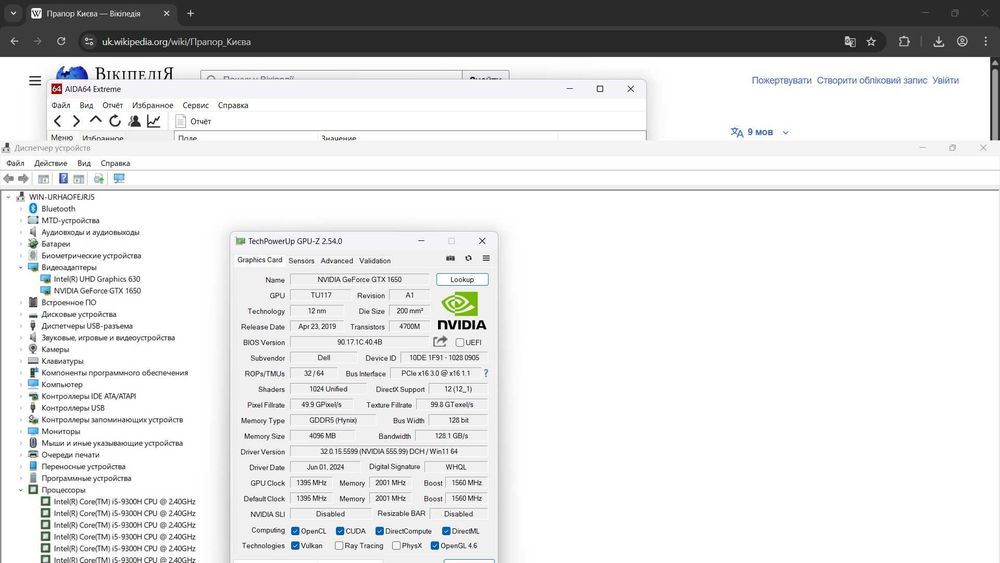Screen dimensions: 1000x563
Task: Click GPU-Z refresh icon
Action: coord(468,258)
